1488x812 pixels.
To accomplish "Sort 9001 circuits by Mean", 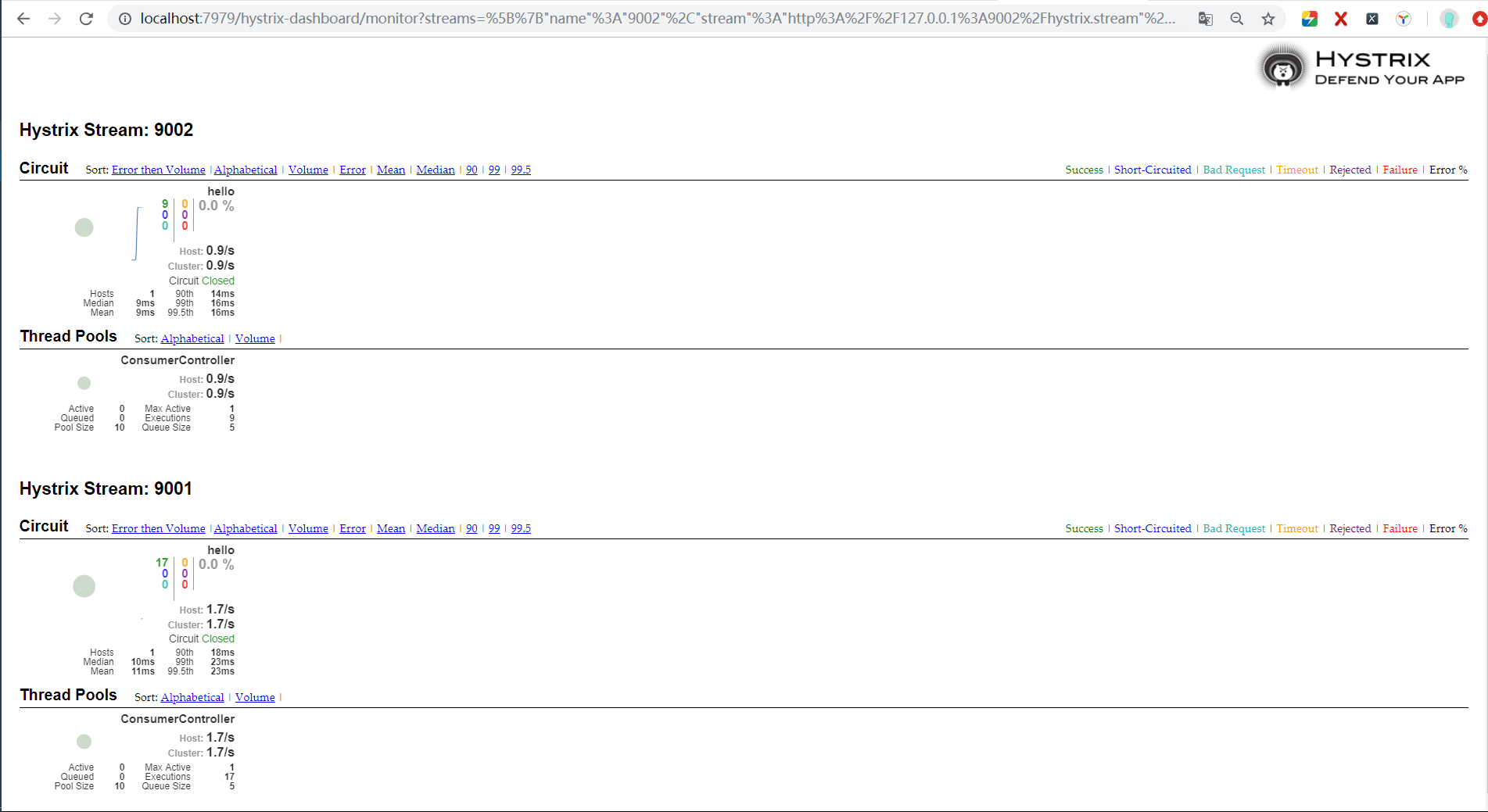I will 391,528.
